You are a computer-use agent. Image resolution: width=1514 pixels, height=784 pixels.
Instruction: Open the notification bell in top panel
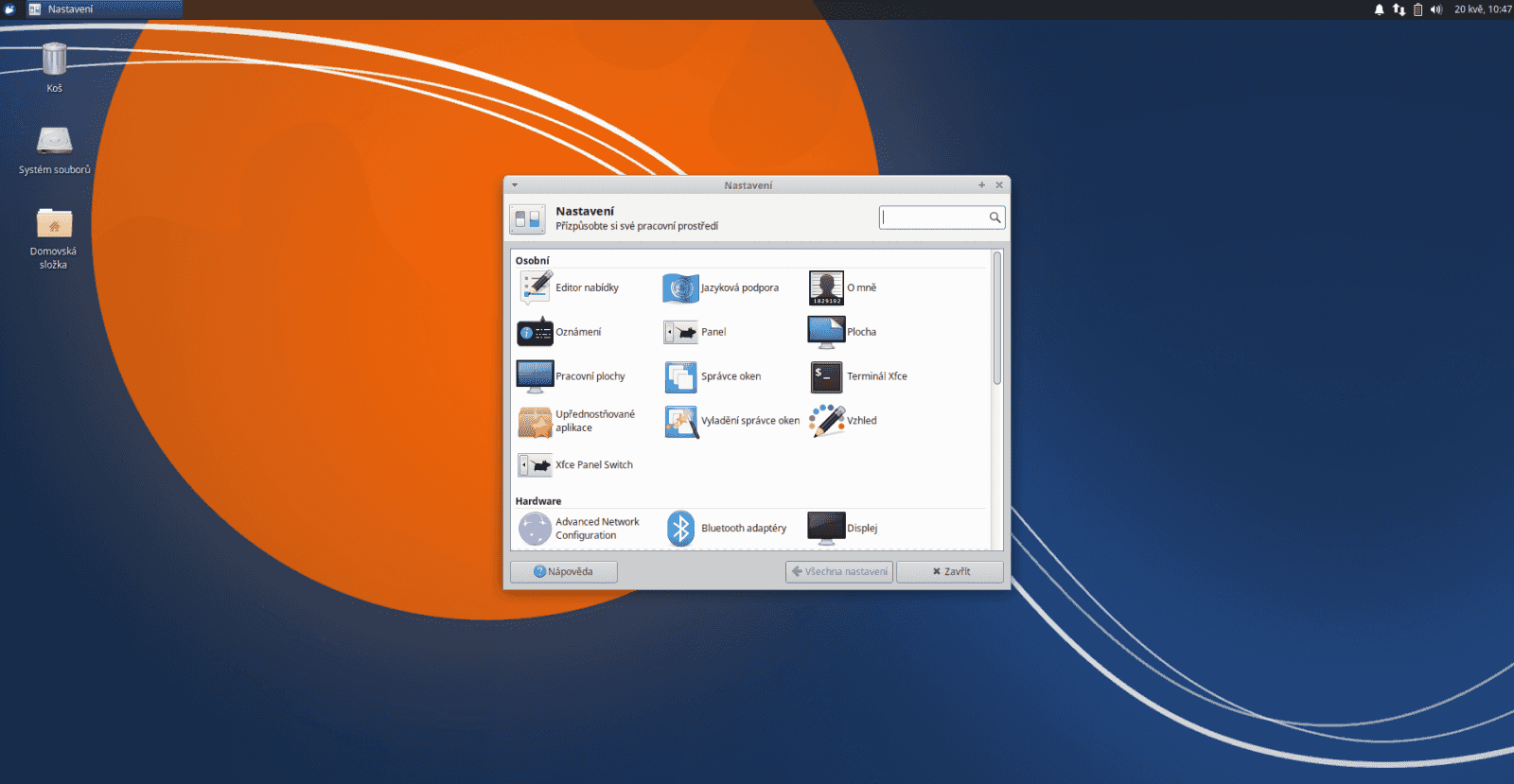click(1379, 9)
